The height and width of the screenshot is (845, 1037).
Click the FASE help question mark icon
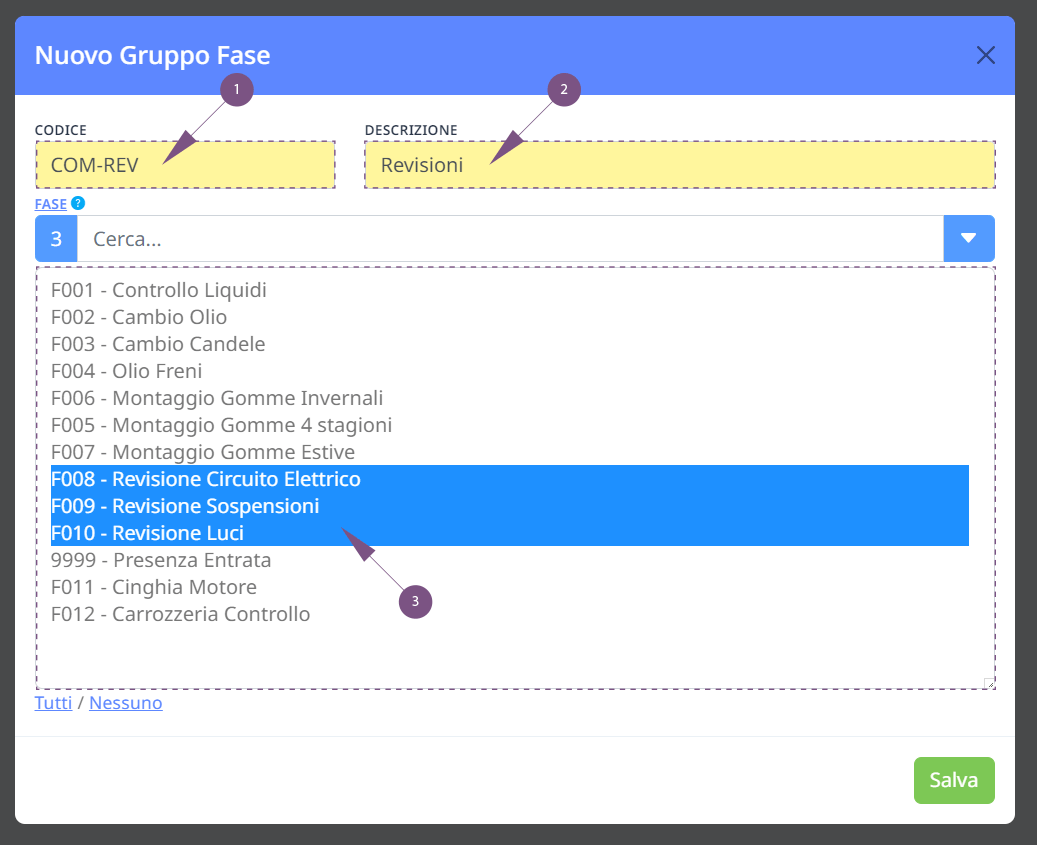(78, 203)
